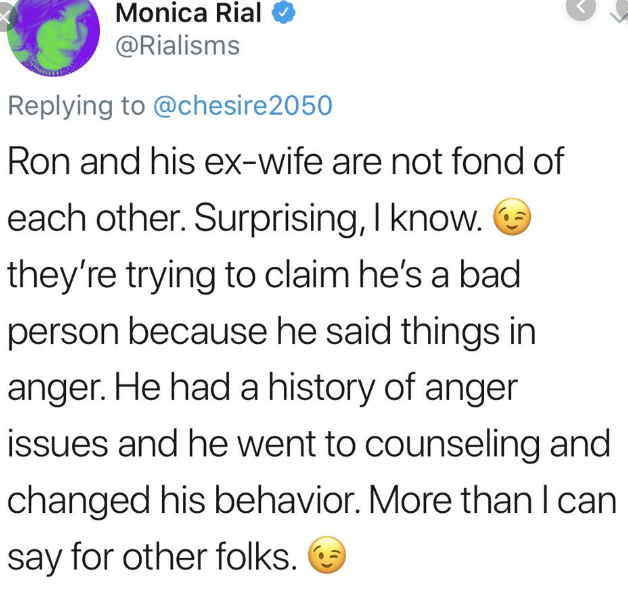The width and height of the screenshot is (628, 594).
Task: Click the word 'person' in the tweet
Action: coord(63,333)
